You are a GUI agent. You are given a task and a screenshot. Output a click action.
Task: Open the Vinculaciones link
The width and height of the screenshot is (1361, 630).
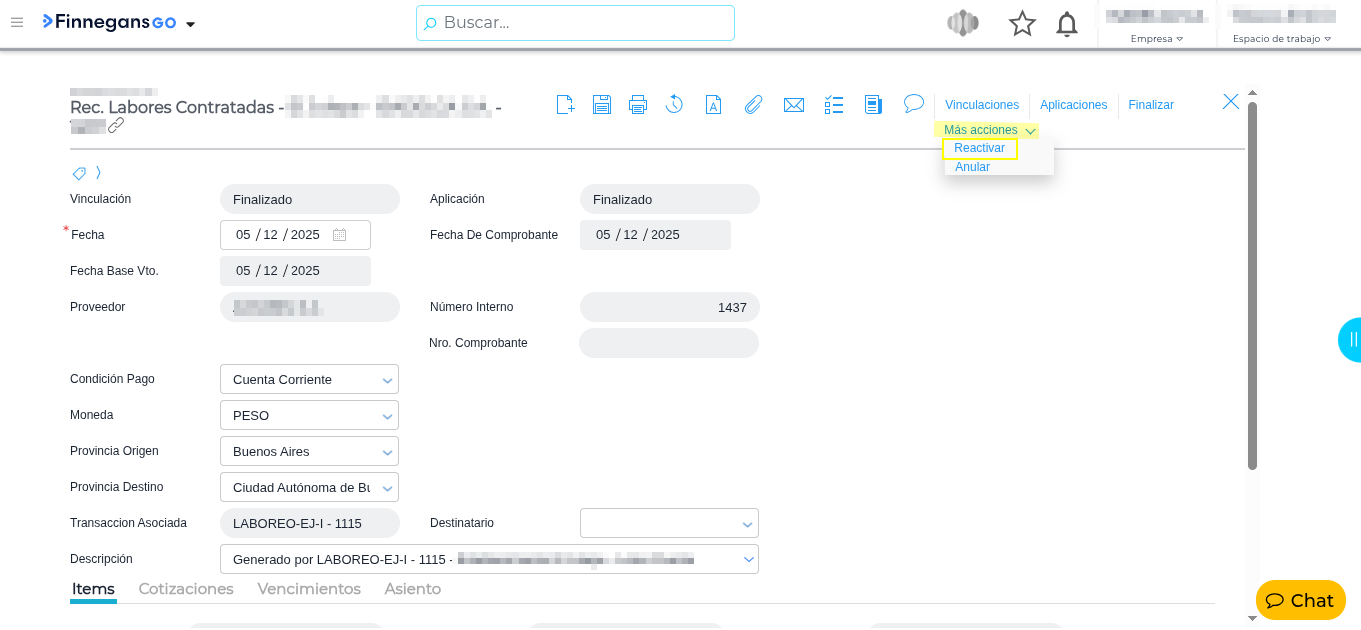click(981, 105)
